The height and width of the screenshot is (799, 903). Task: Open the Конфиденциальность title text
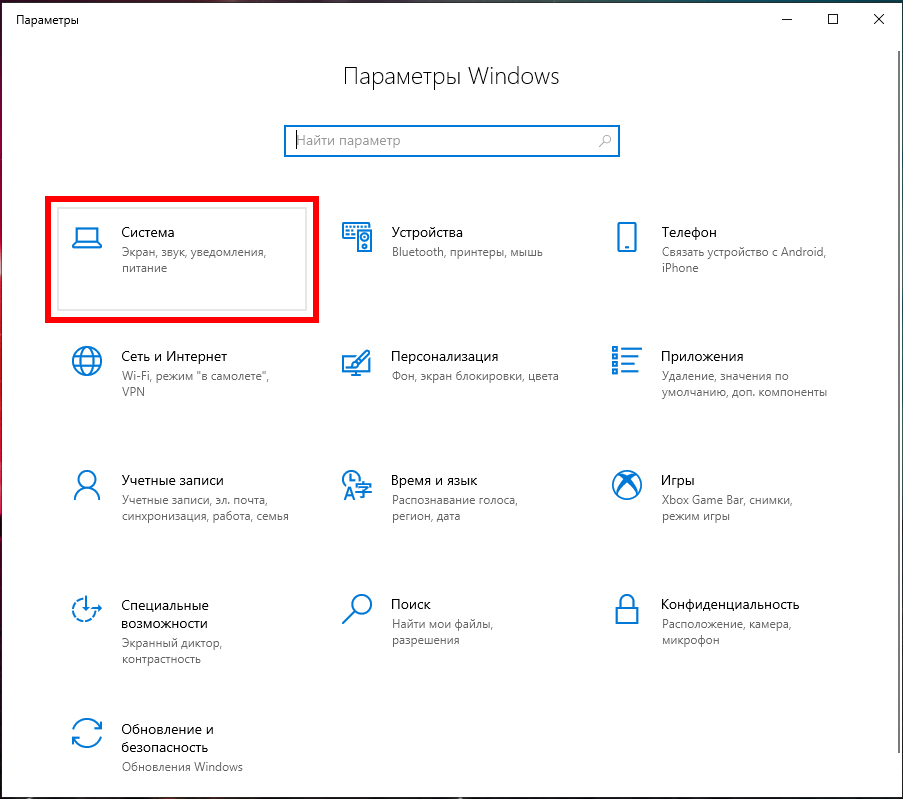click(730, 604)
